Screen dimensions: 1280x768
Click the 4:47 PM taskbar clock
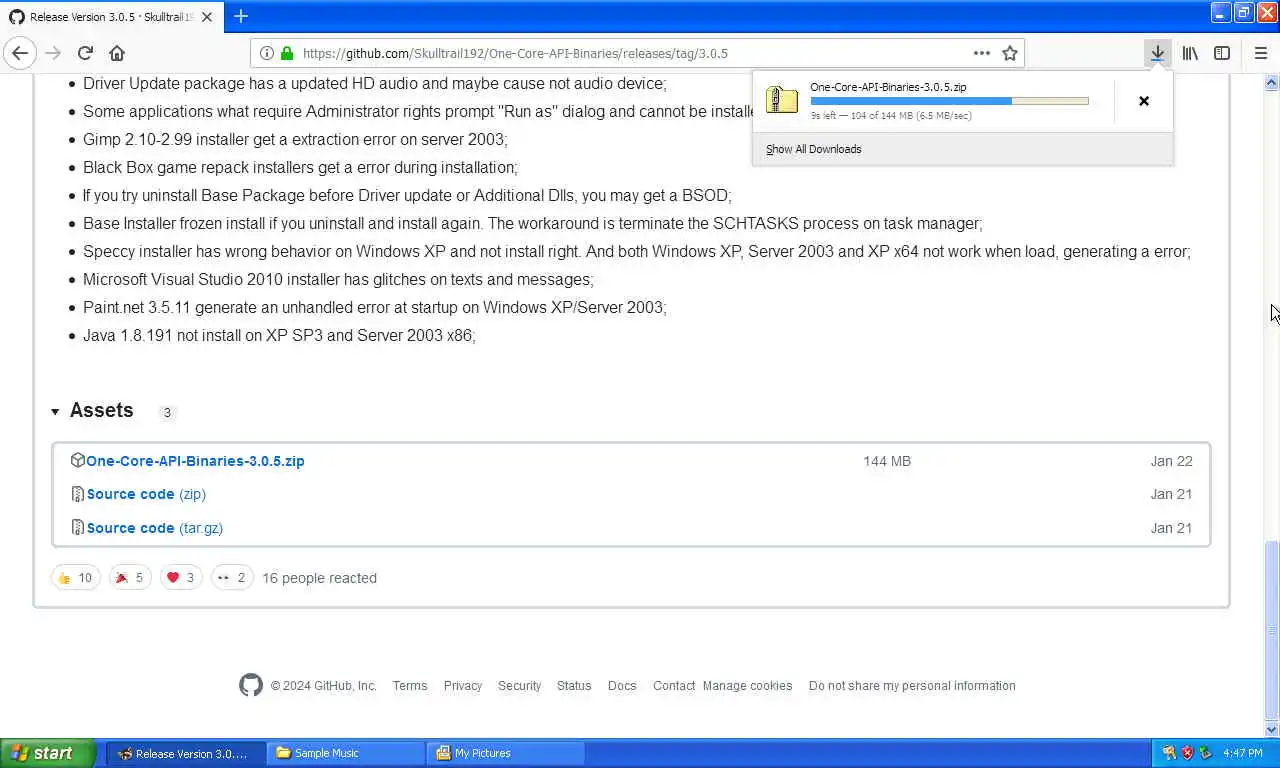click(1242, 753)
